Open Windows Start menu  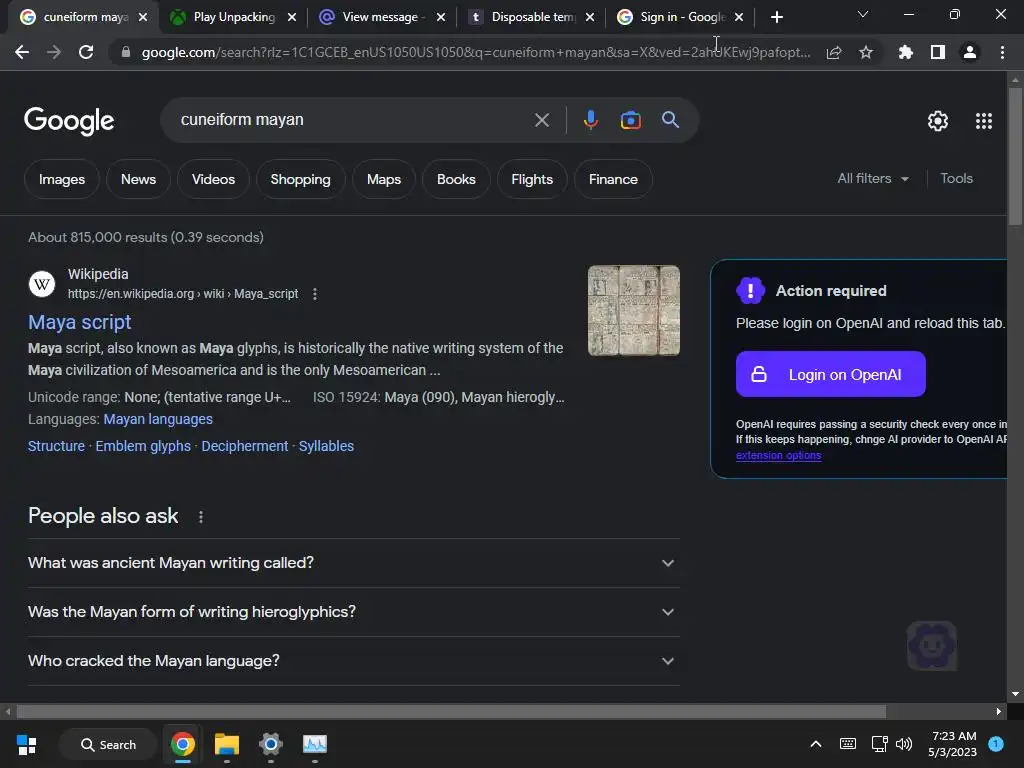pyautogui.click(x=27, y=744)
